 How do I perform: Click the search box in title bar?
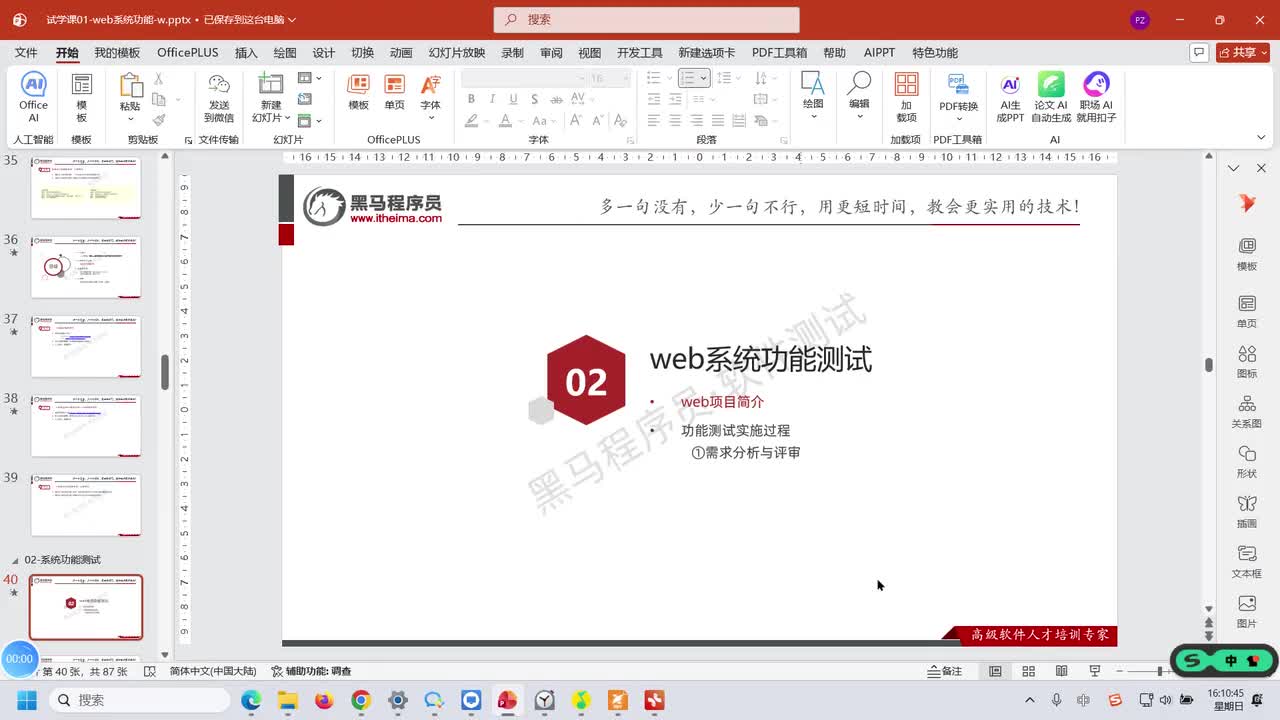[x=646, y=20]
